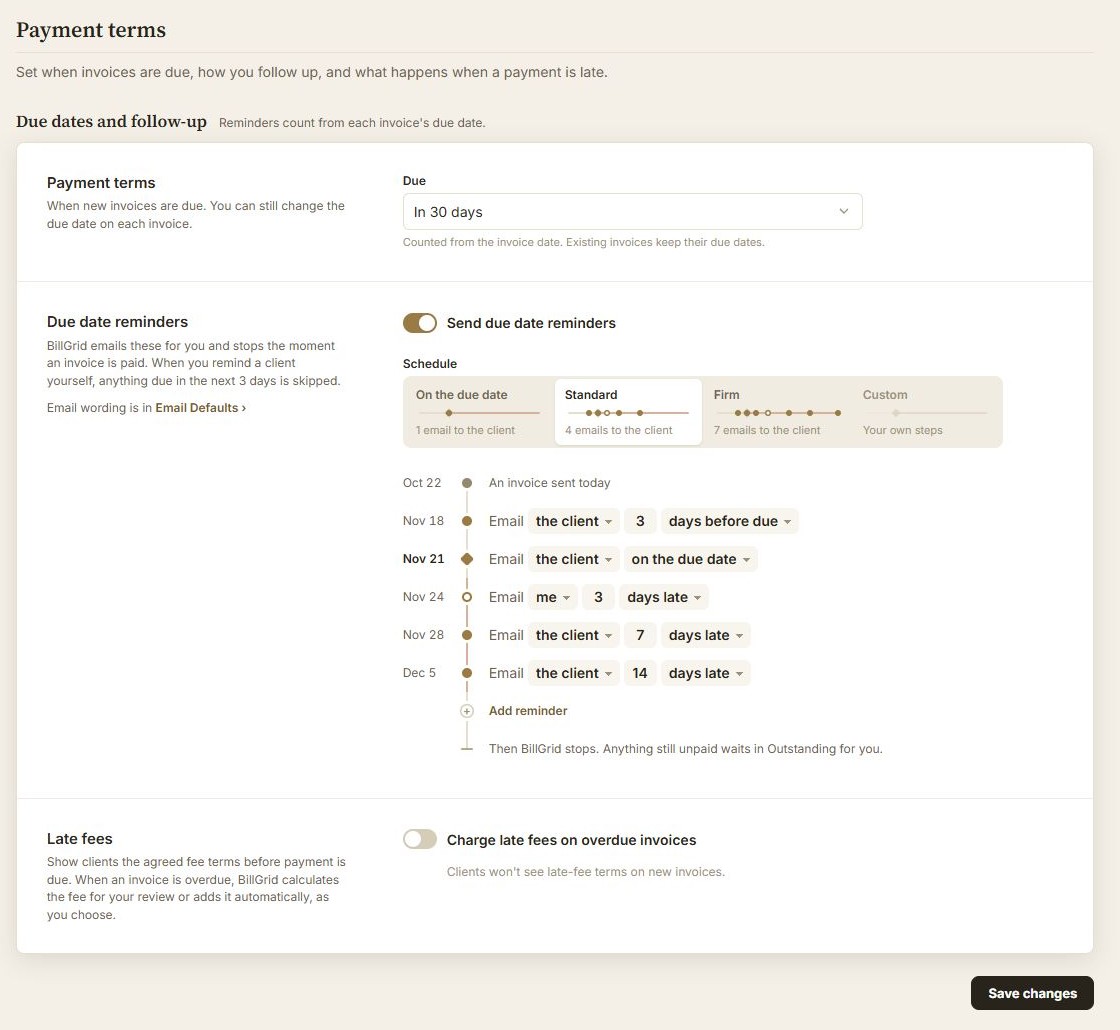Open the Email Defaults link
1120x1030 pixels.
point(201,408)
